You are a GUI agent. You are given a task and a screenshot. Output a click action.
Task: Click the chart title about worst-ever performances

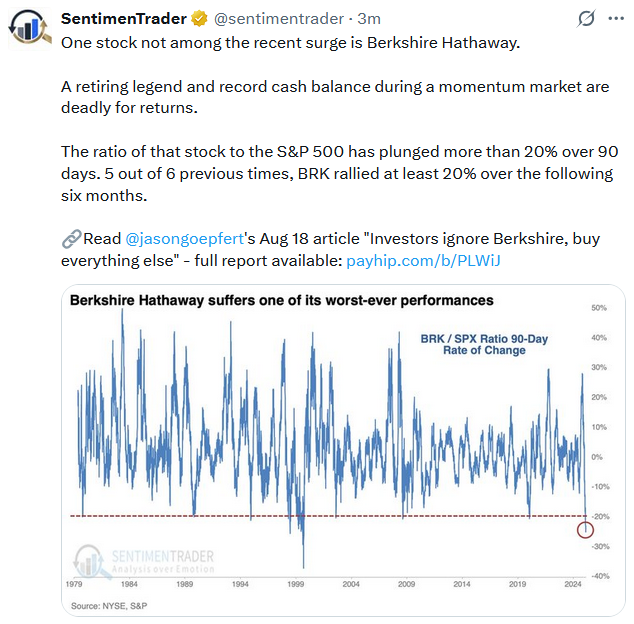click(x=281, y=300)
